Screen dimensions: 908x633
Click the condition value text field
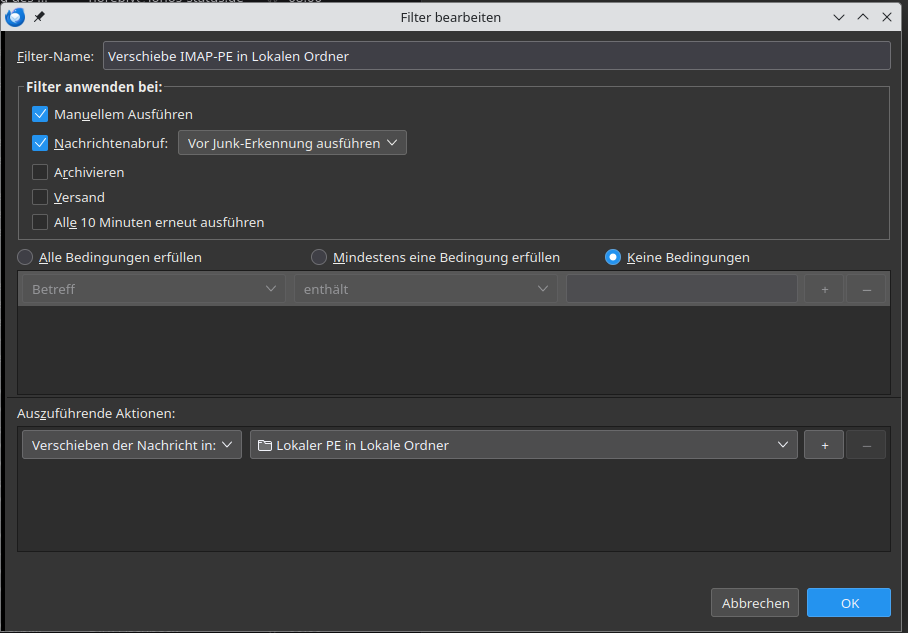(682, 289)
